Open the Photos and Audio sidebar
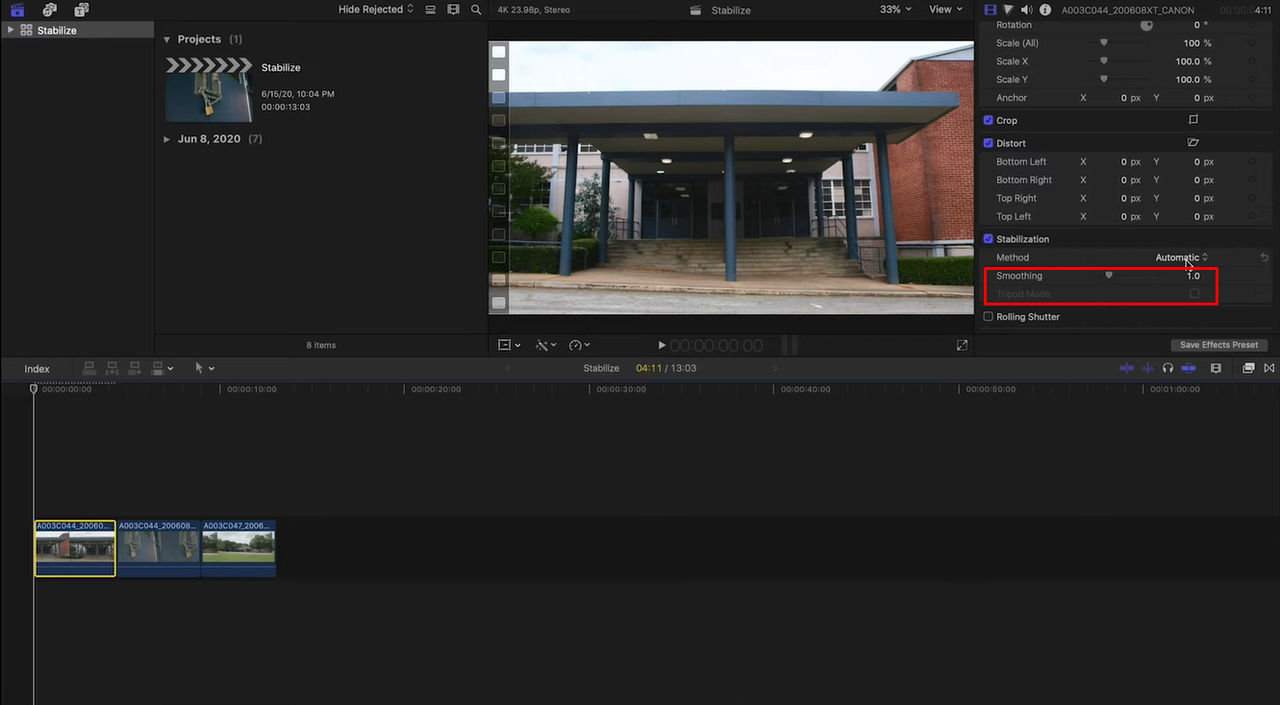Image resolution: width=1280 pixels, height=705 pixels. coord(50,10)
